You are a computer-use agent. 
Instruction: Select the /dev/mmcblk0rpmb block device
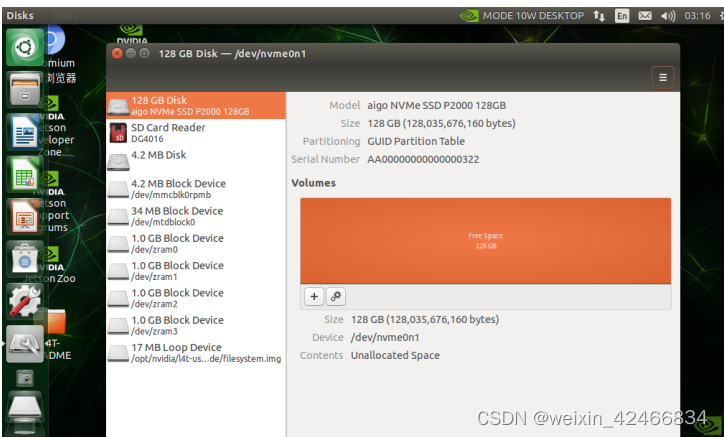(x=196, y=188)
